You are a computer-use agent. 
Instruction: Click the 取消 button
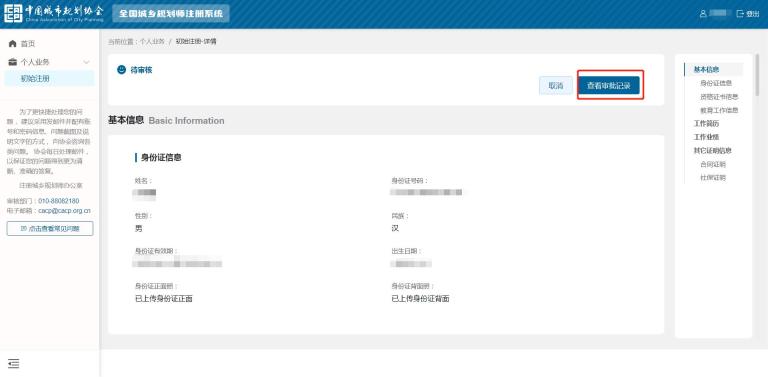coord(555,86)
